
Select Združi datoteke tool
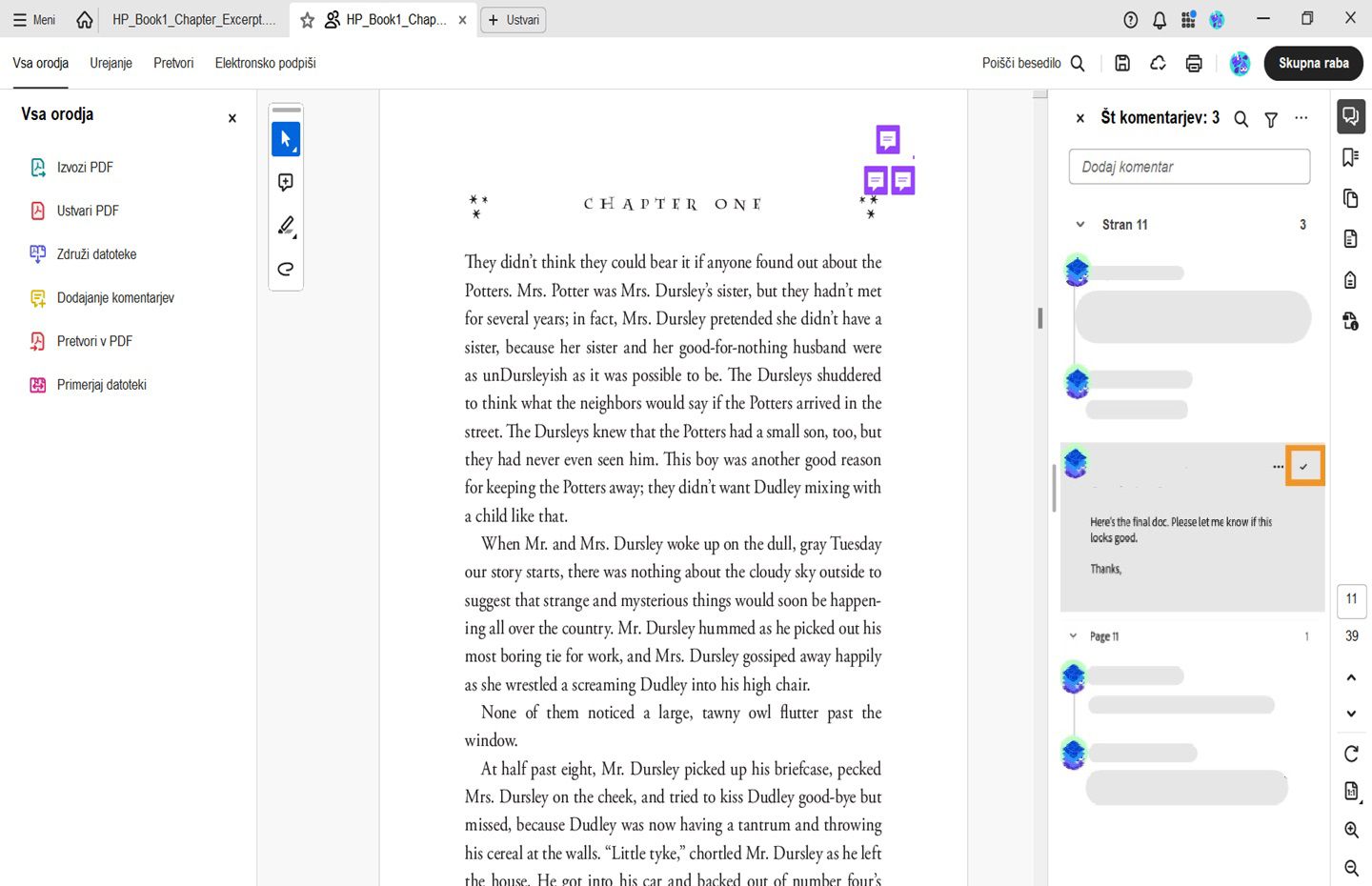click(x=84, y=254)
